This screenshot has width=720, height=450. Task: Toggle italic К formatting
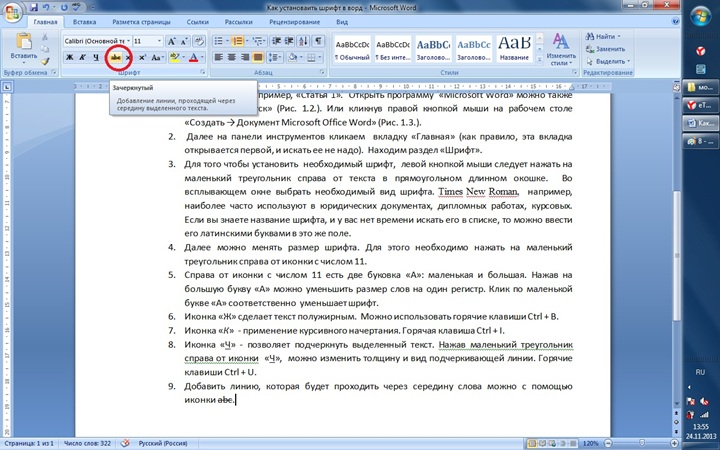[x=83, y=57]
